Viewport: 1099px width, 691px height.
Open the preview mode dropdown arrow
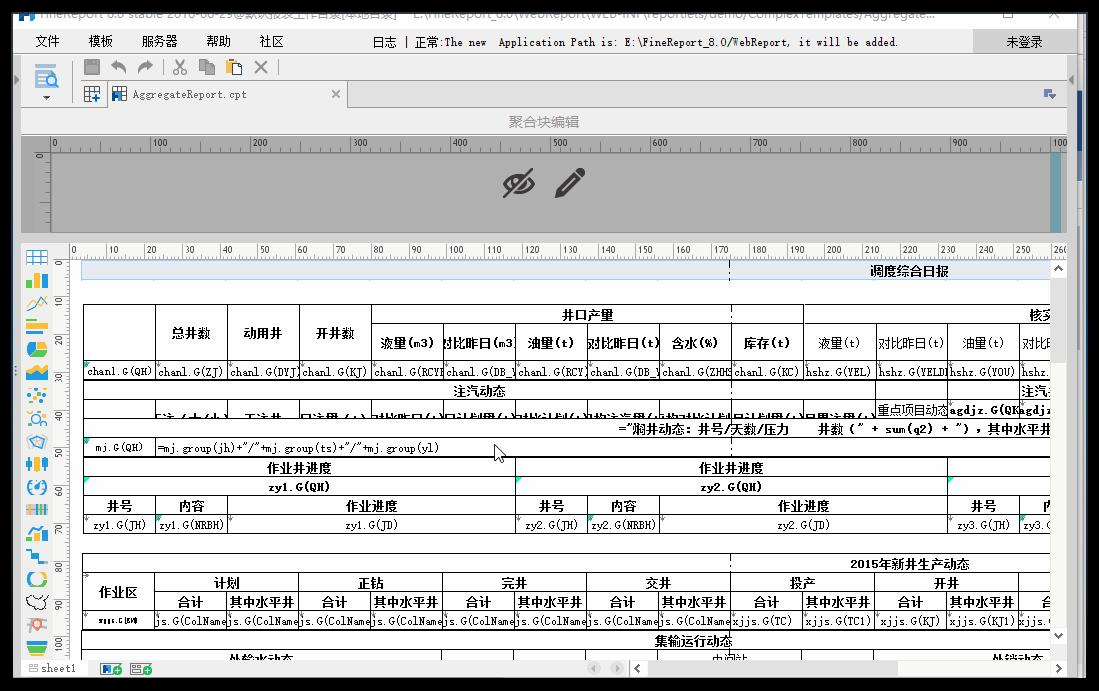point(46,97)
